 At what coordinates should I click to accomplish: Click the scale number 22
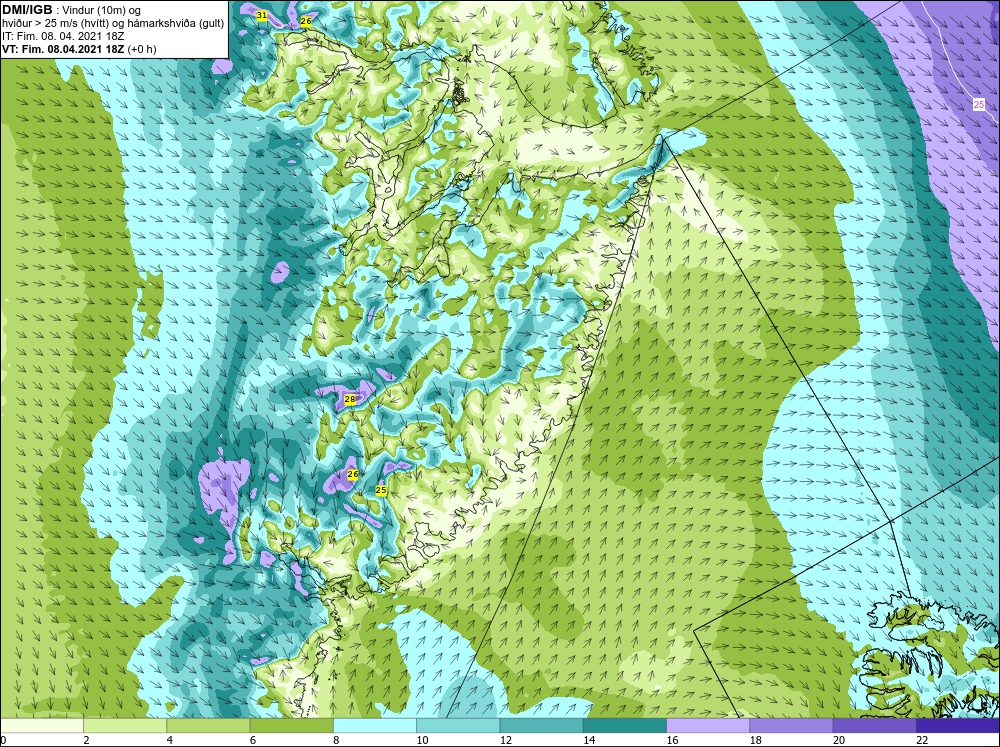pyautogui.click(x=922, y=740)
